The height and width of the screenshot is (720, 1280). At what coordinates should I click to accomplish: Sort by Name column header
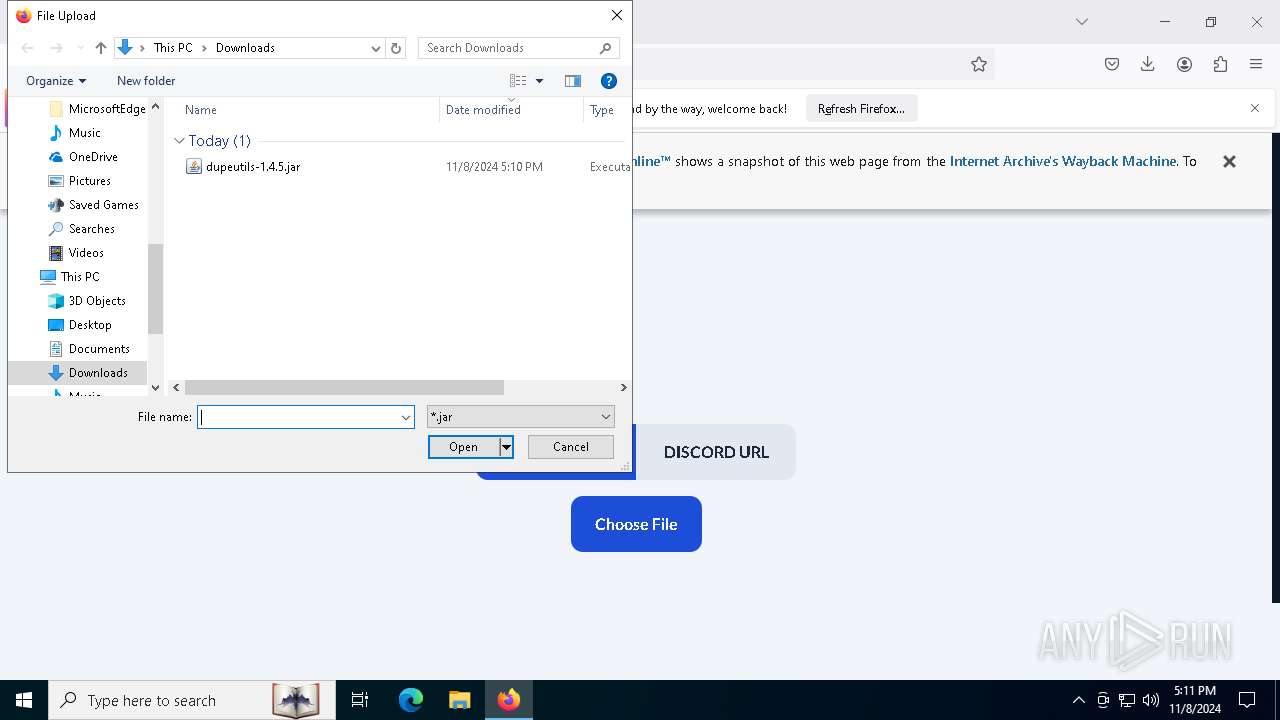coord(201,110)
